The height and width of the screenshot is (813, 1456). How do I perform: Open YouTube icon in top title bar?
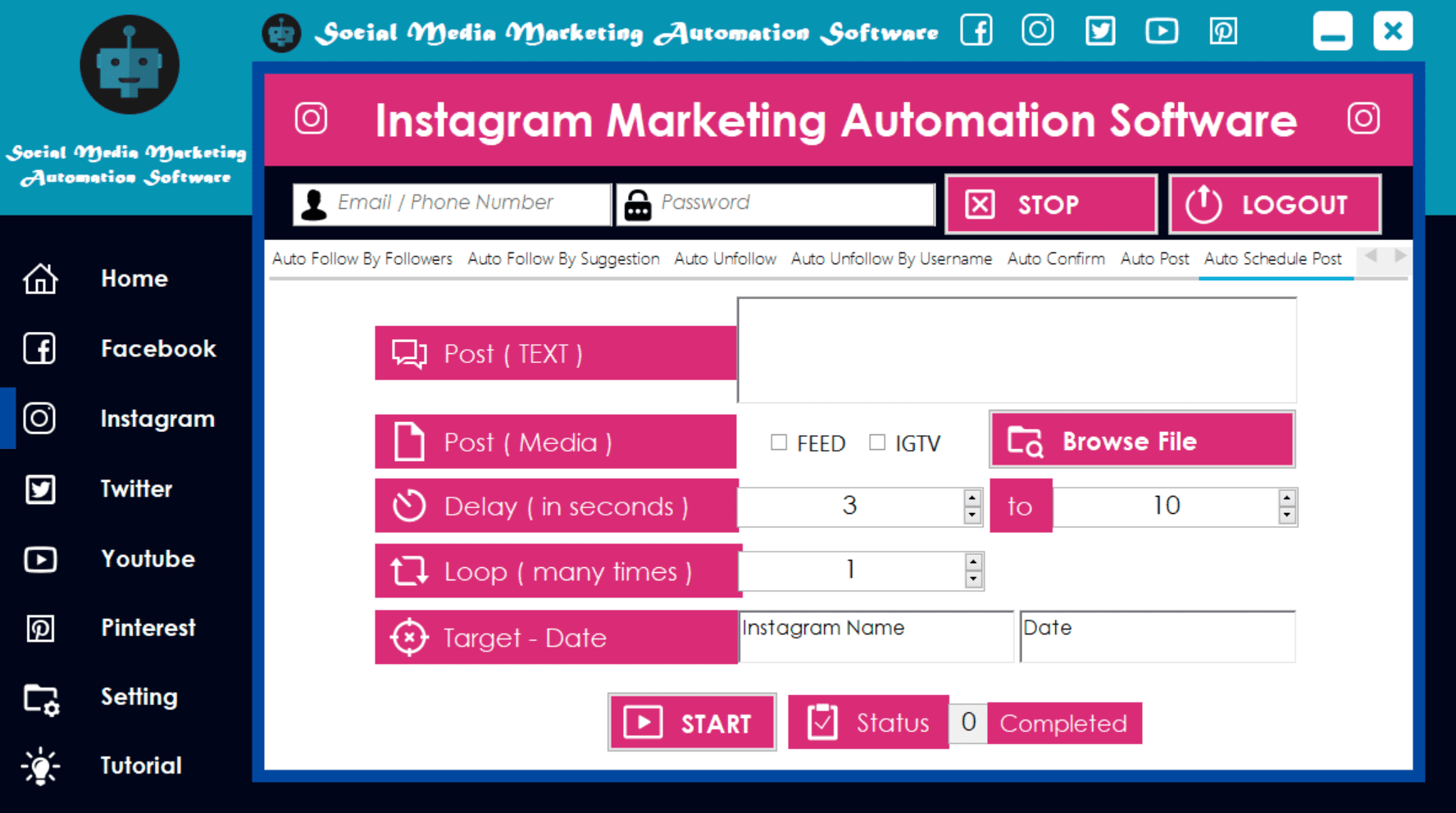[1162, 31]
